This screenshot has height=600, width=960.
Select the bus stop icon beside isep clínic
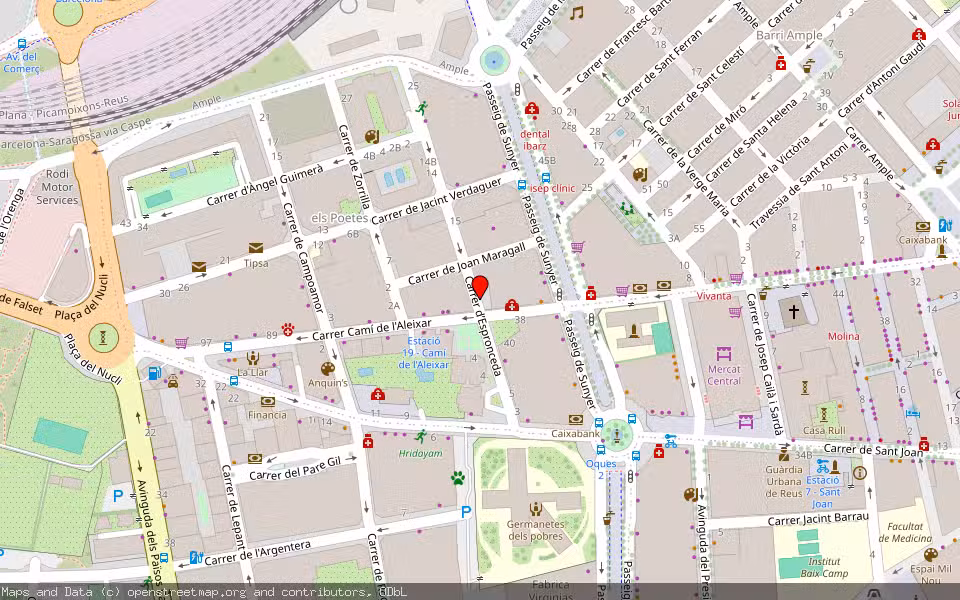tap(521, 185)
